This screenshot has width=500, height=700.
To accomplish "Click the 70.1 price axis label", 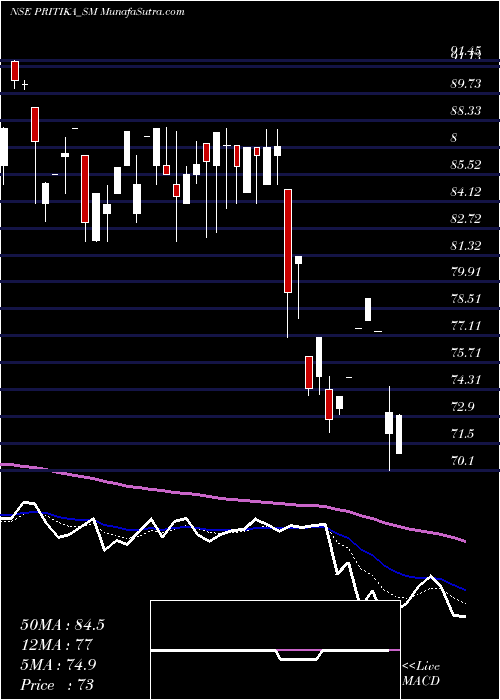I will click(x=463, y=460).
